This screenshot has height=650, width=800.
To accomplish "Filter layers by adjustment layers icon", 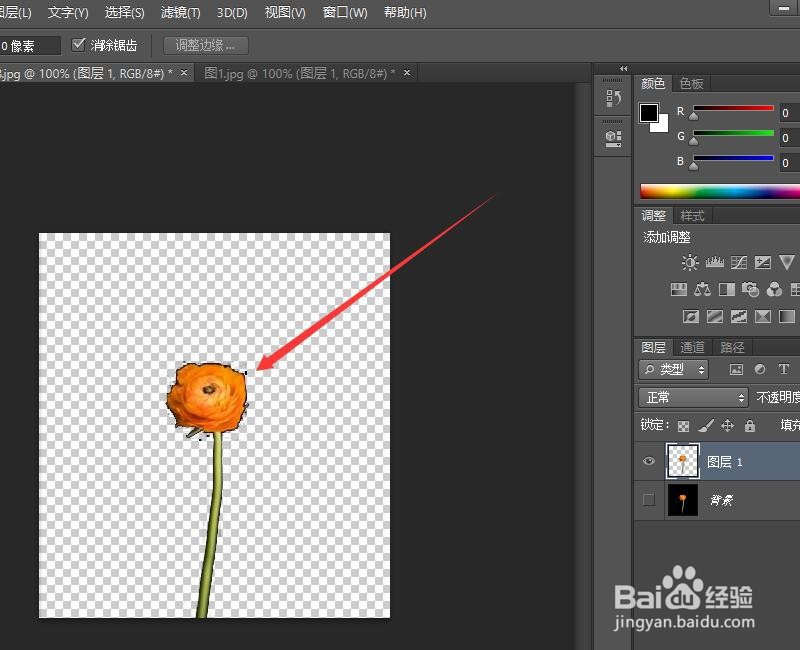I will pyautogui.click(x=760, y=369).
